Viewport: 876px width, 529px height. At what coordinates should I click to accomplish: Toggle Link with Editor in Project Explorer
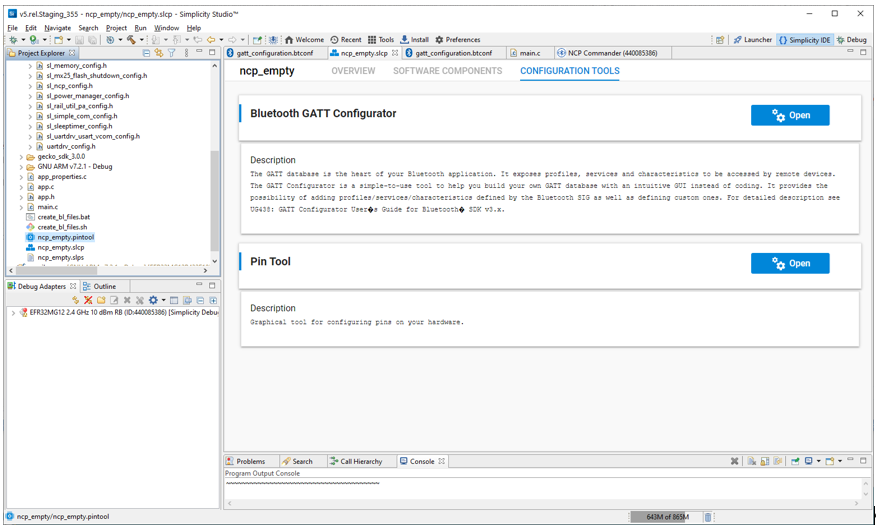159,52
